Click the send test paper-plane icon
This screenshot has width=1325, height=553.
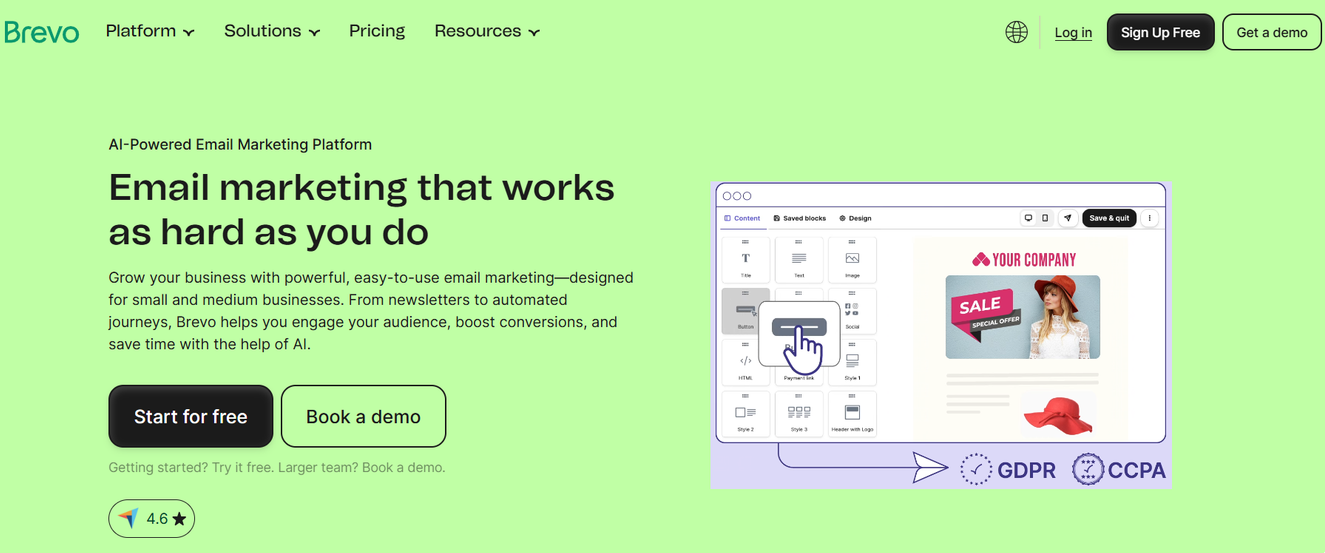(1068, 218)
